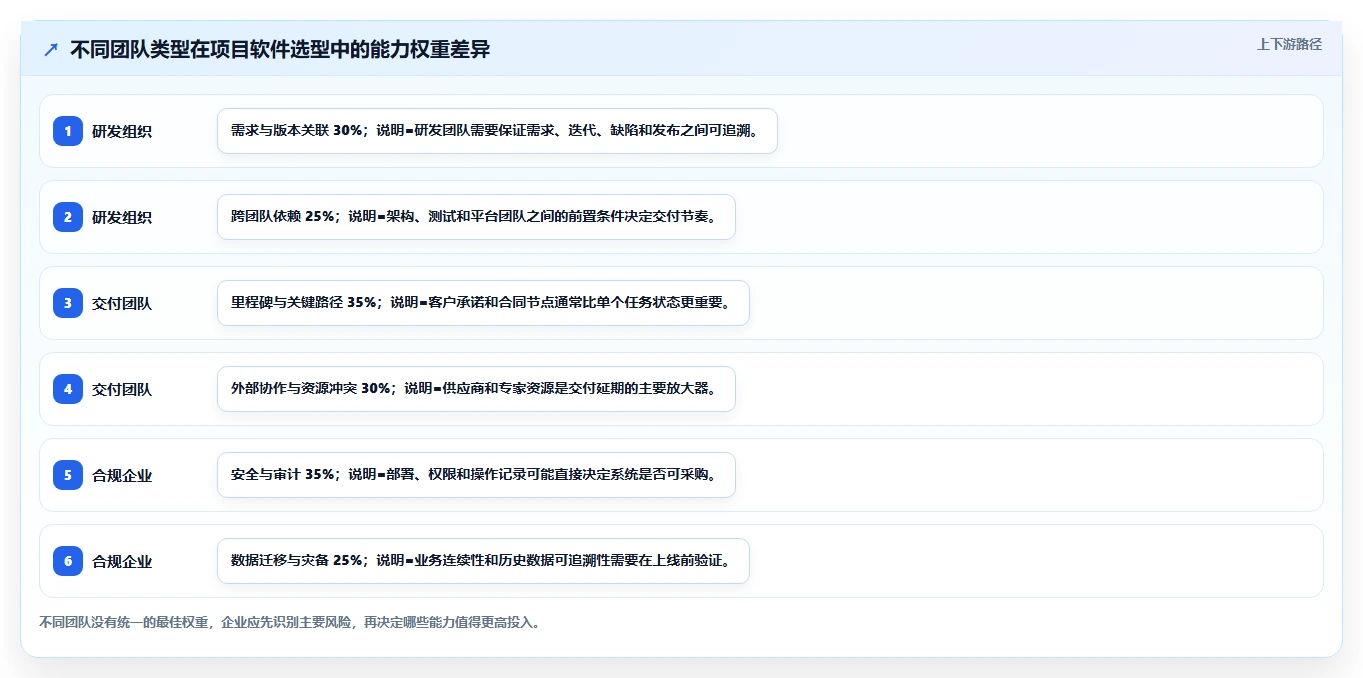Select step badge number 5
Image resolution: width=1363 pixels, height=678 pixels.
[x=68, y=475]
